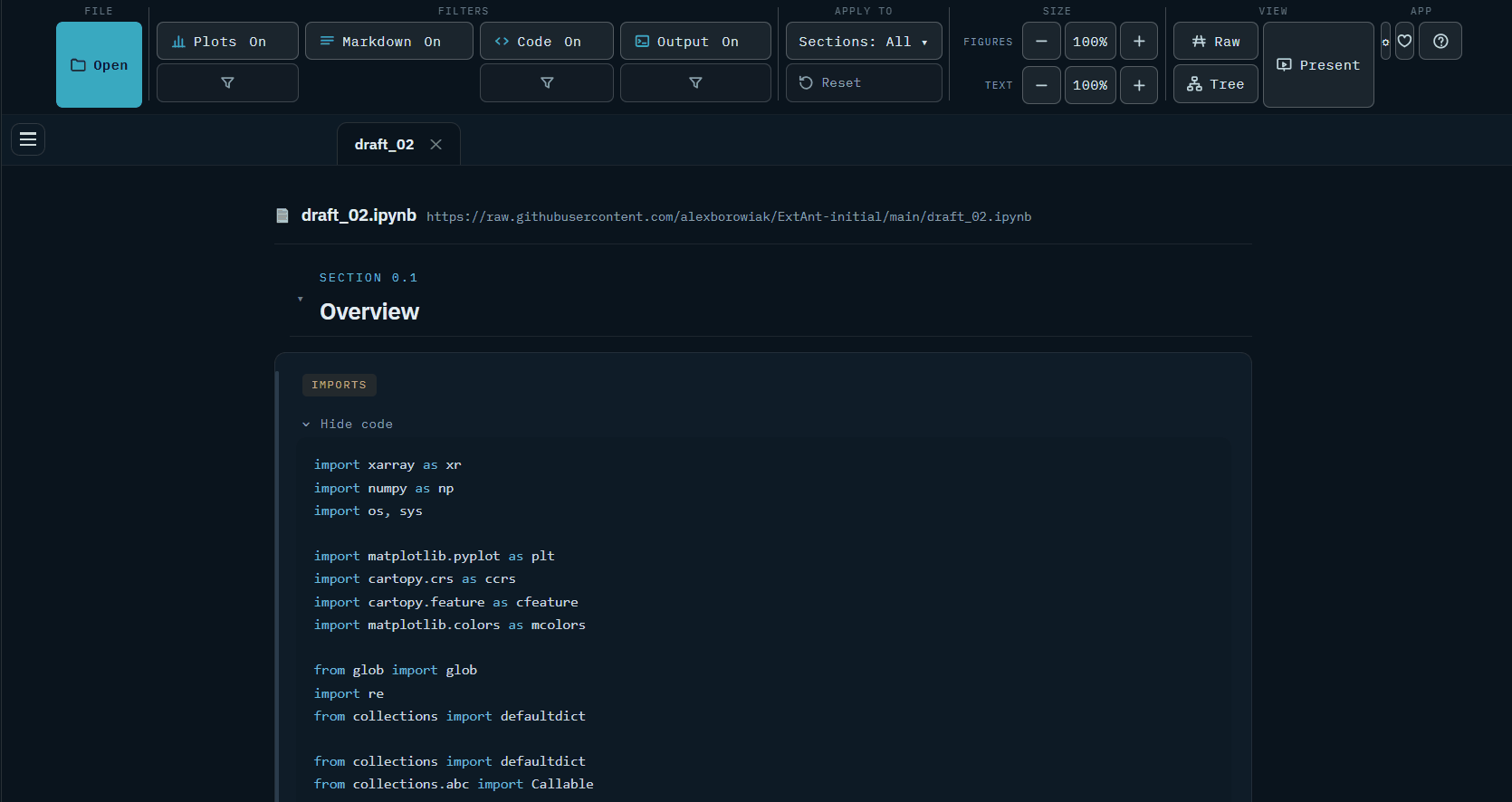Click the notebook file icon beside draft_02.ipynb
The height and width of the screenshot is (802, 1512).
coord(282,215)
